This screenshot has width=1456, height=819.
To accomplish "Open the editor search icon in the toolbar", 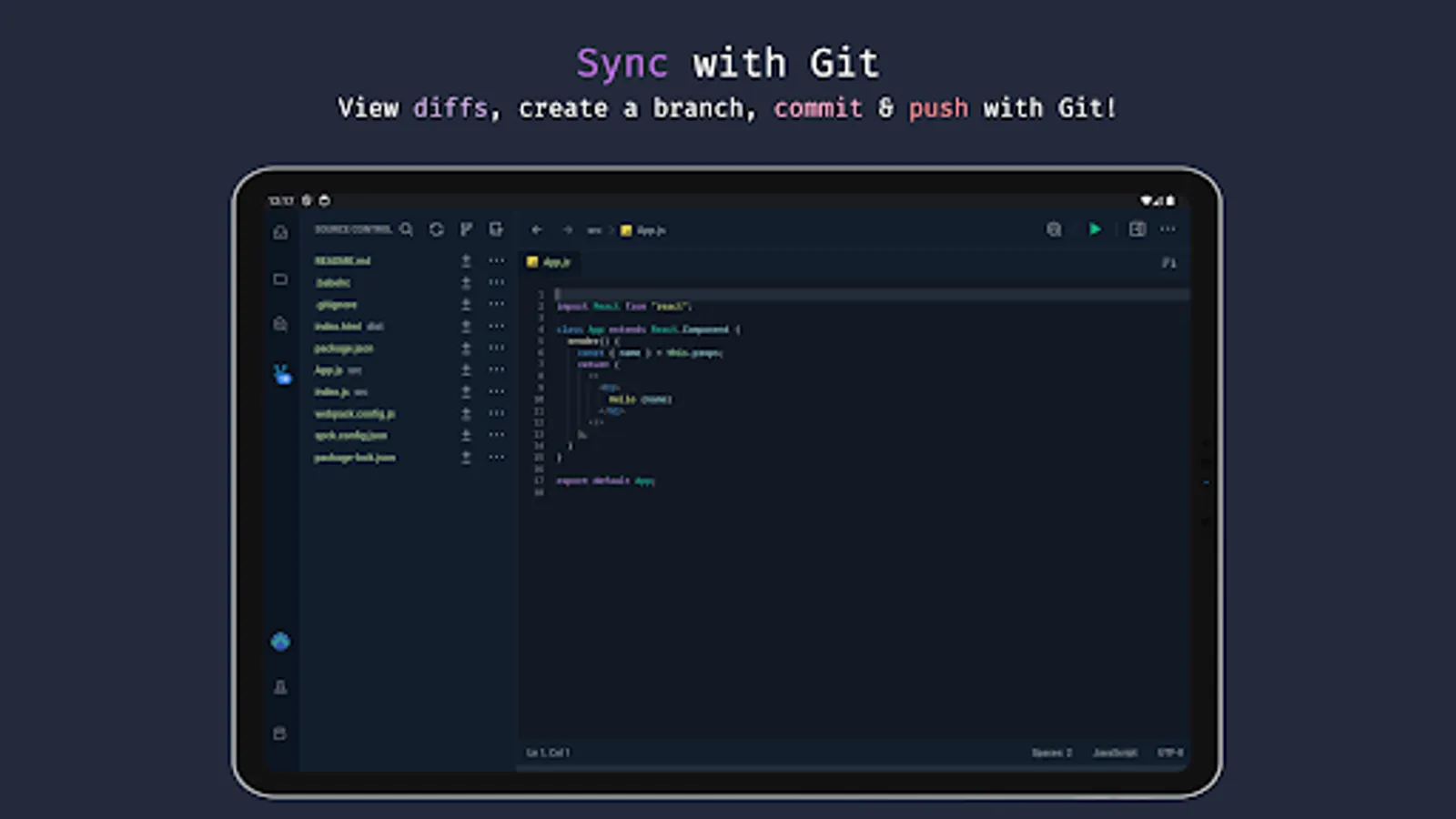I will point(1054,229).
